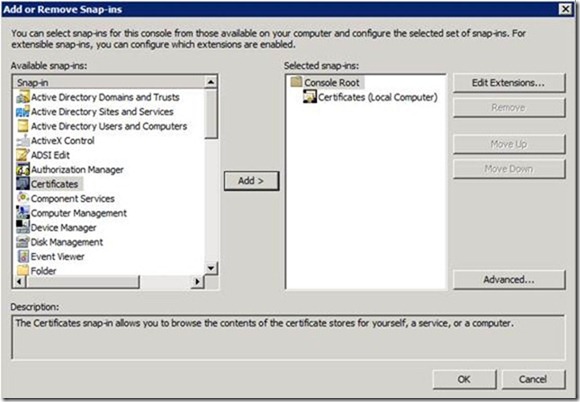Click the Move Down button

[509, 169]
